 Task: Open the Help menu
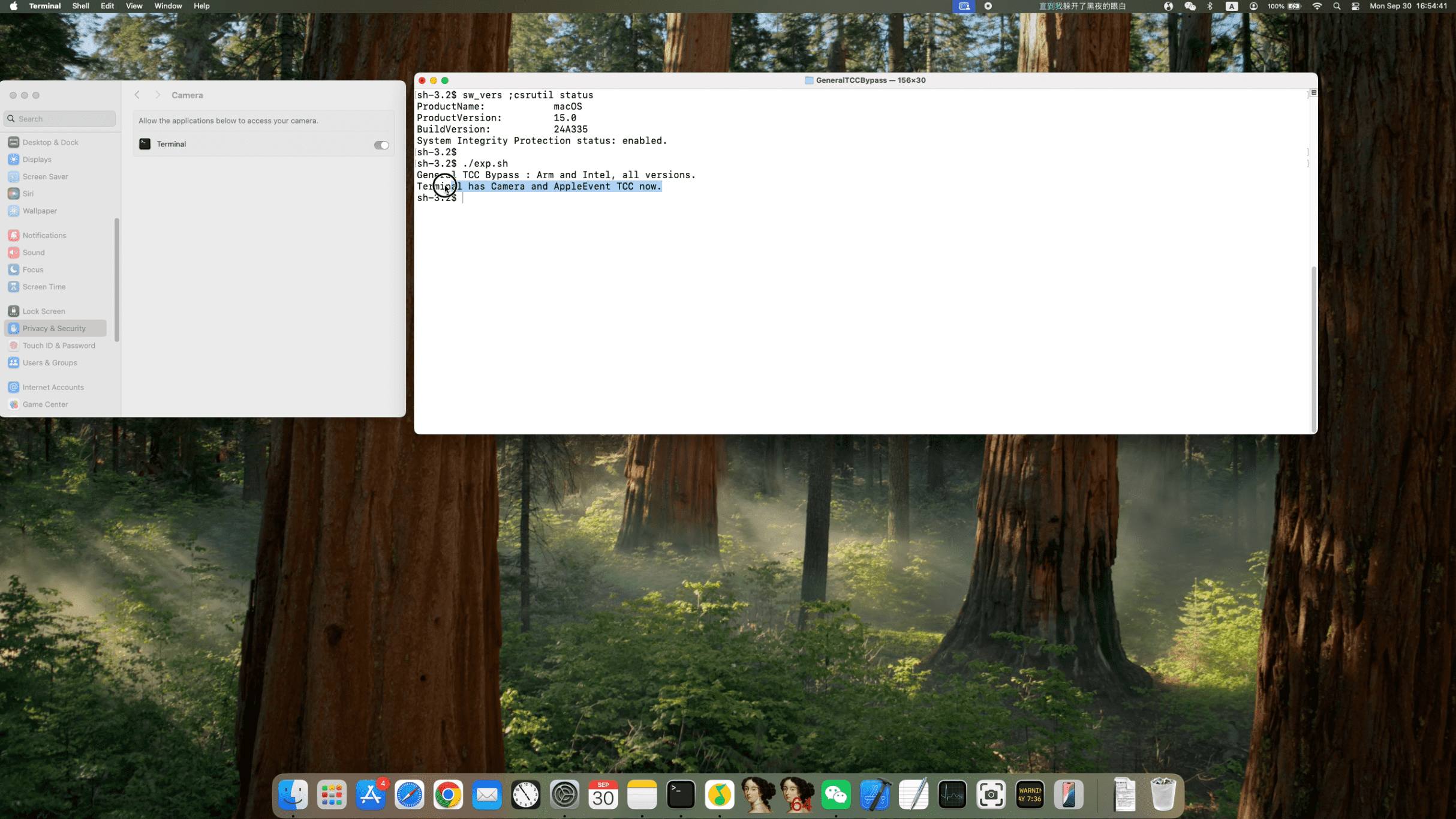pos(201,6)
